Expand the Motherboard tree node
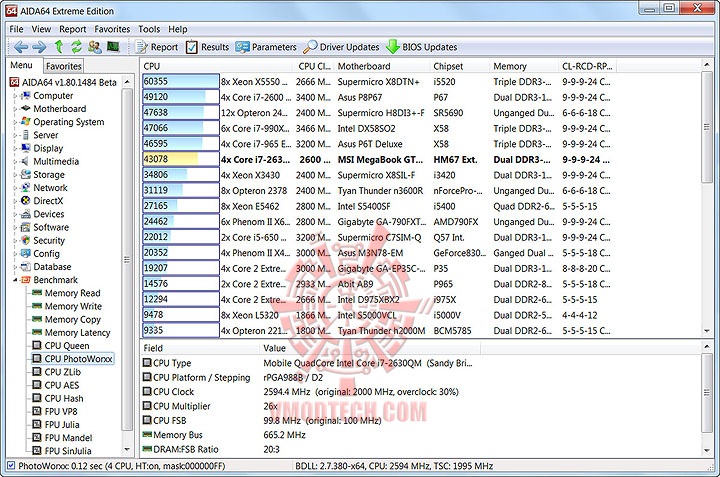This screenshot has width=720, height=477. [15, 109]
